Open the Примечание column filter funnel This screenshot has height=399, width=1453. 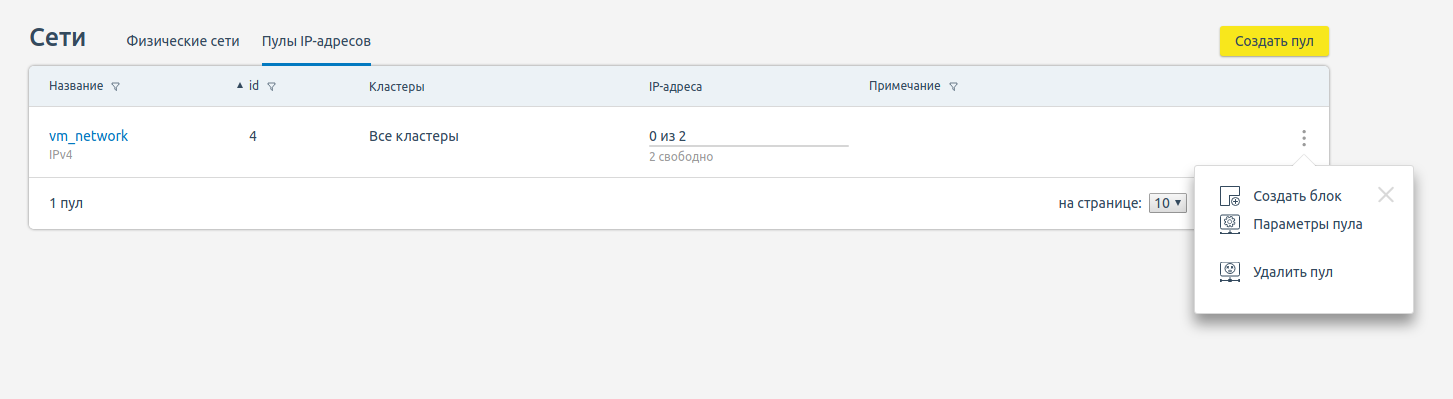click(953, 87)
